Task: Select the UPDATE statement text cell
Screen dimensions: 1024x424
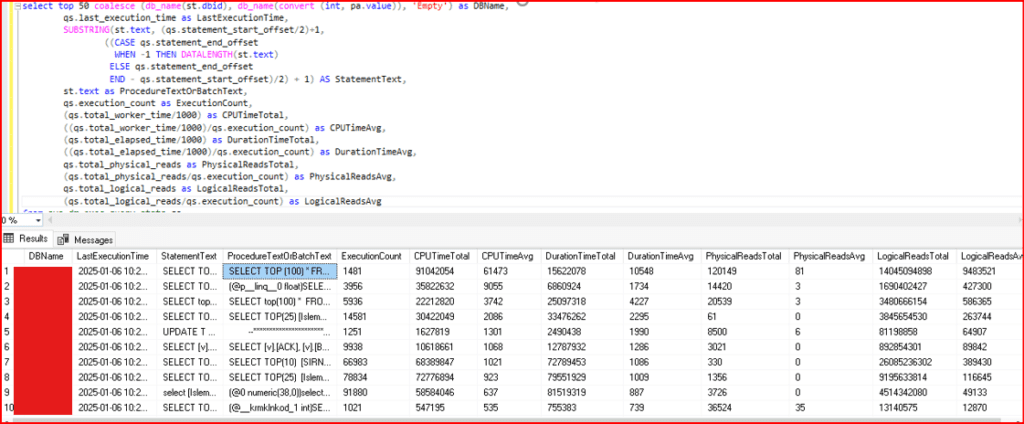Action: click(x=188, y=331)
